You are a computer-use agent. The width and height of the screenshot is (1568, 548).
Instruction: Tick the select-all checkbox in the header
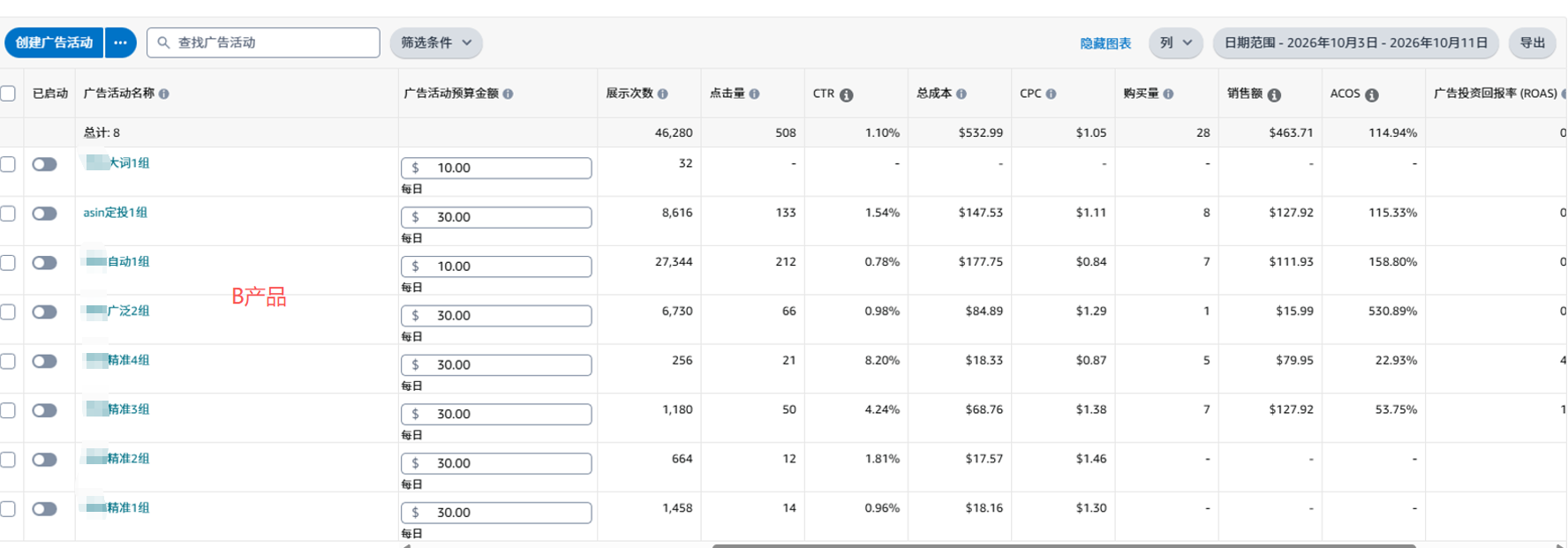pos(8,94)
